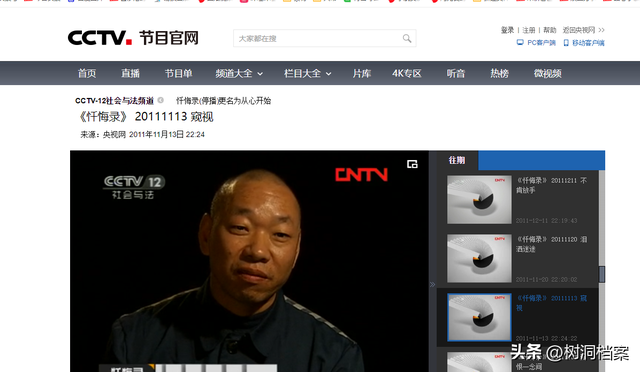The height and width of the screenshot is (372, 640).
Task: Click the 移动客户端 phone icon
Action: coord(566,42)
